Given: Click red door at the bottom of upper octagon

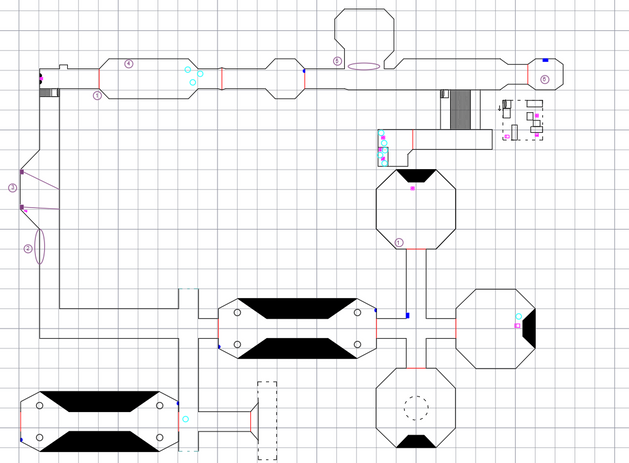Looking at the screenshot, I should point(416,249).
